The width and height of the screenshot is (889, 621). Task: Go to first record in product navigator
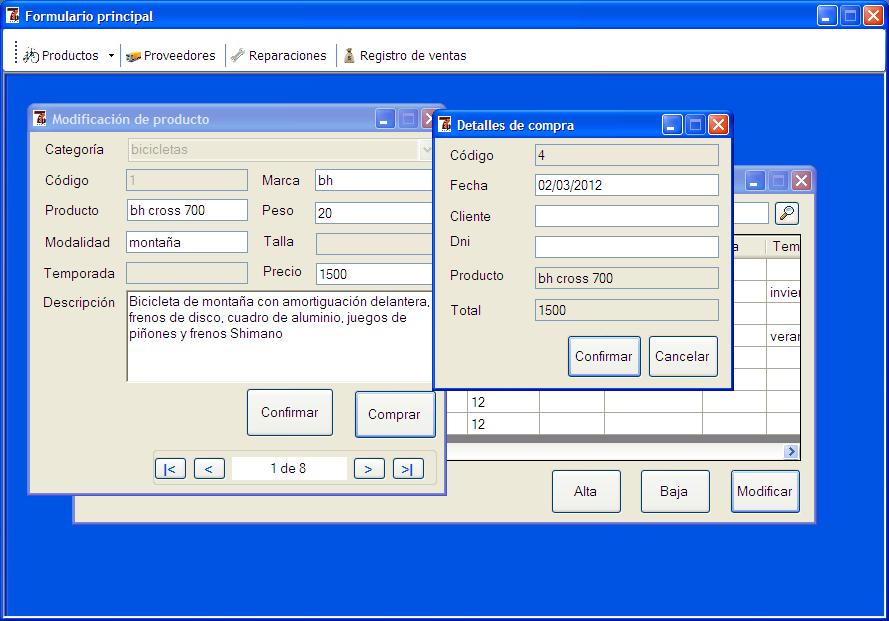[170, 469]
